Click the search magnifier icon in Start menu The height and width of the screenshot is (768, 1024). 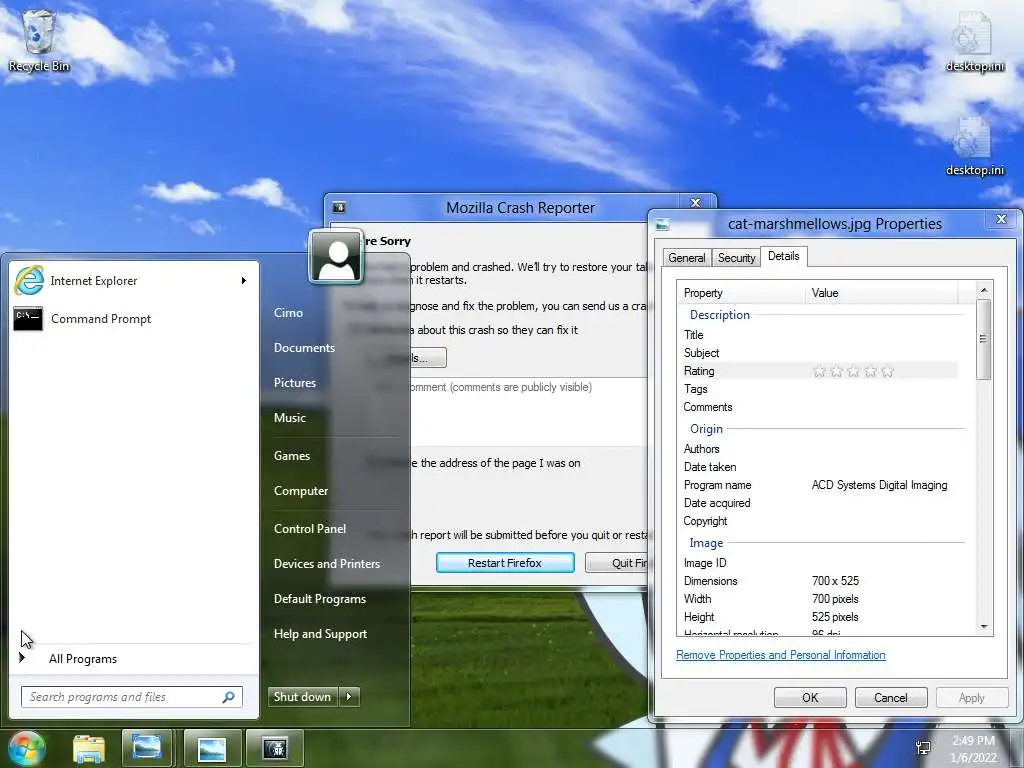click(229, 697)
